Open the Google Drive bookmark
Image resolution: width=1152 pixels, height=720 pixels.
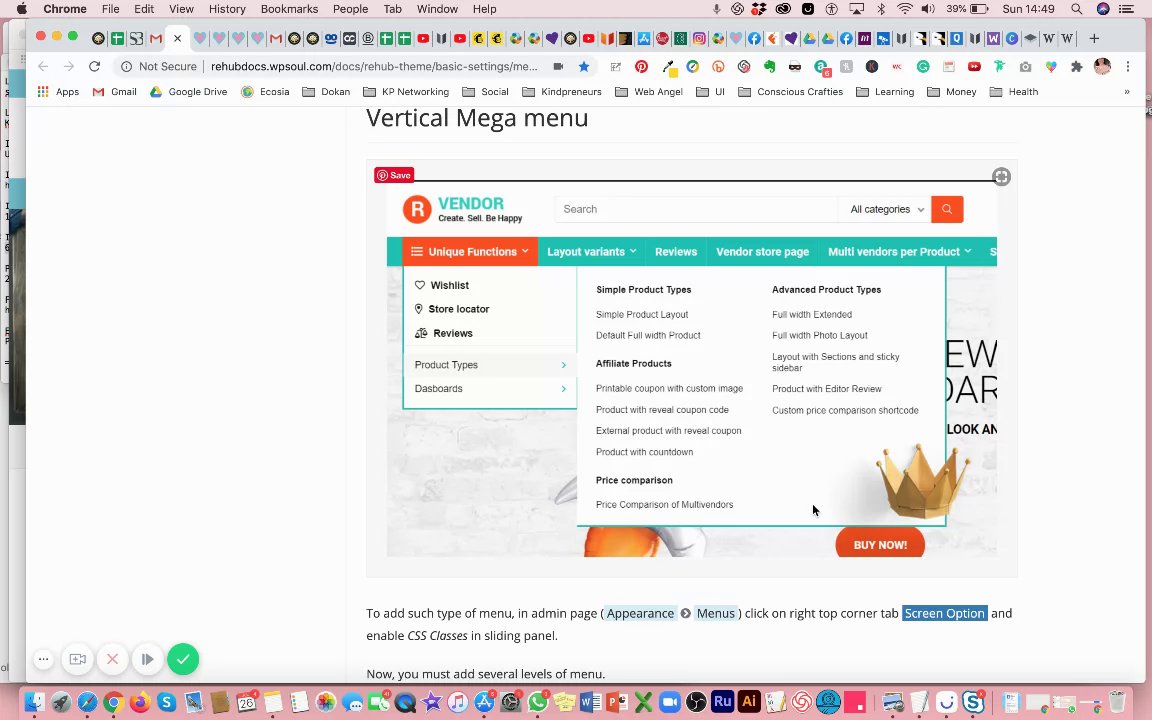tap(189, 92)
